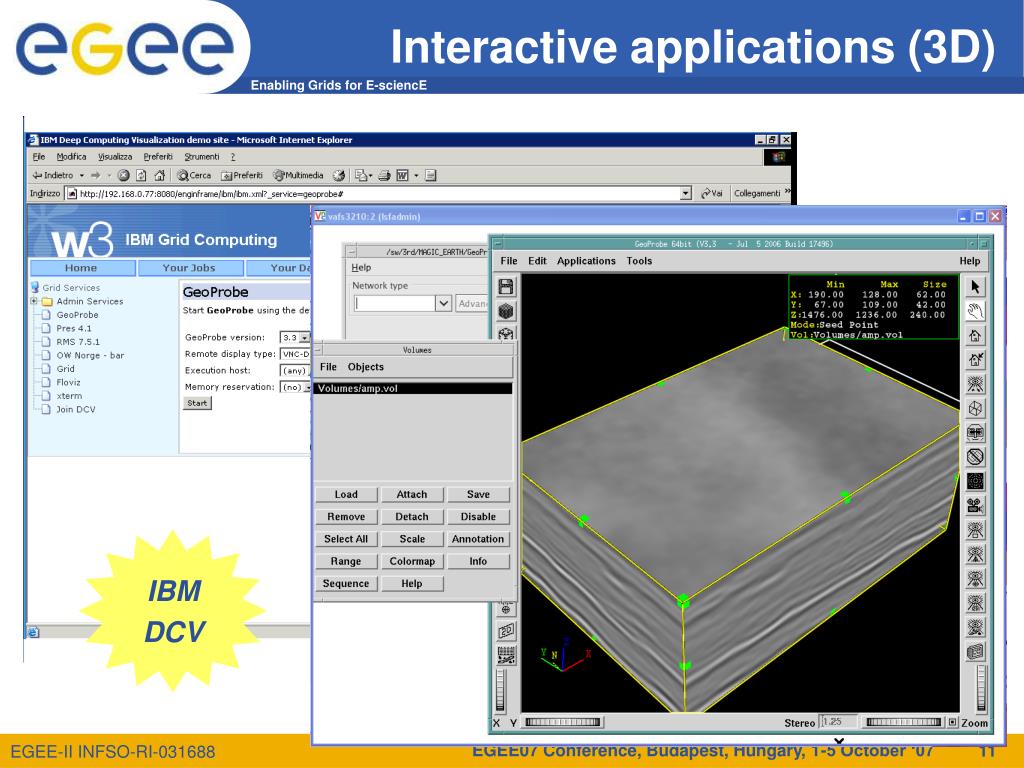
Task: Click the Word edit icon in IE toolbar
Action: pyautogui.click(x=402, y=175)
